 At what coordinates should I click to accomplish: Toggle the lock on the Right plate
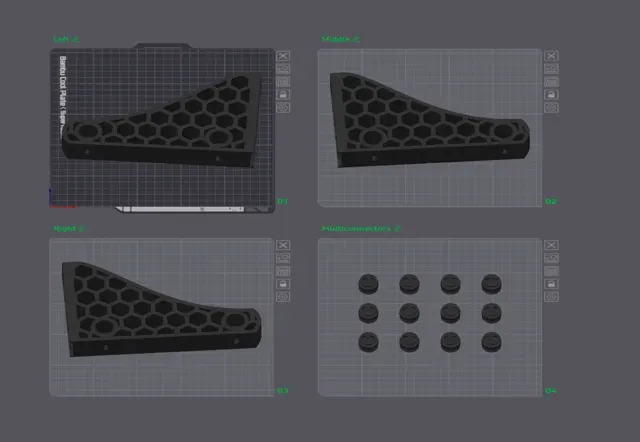click(x=283, y=284)
